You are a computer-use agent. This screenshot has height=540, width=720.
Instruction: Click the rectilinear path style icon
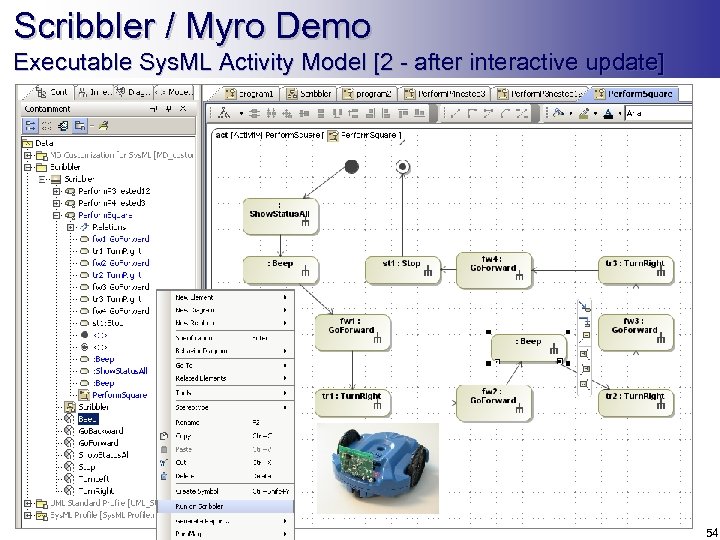pyautogui.click(x=472, y=113)
